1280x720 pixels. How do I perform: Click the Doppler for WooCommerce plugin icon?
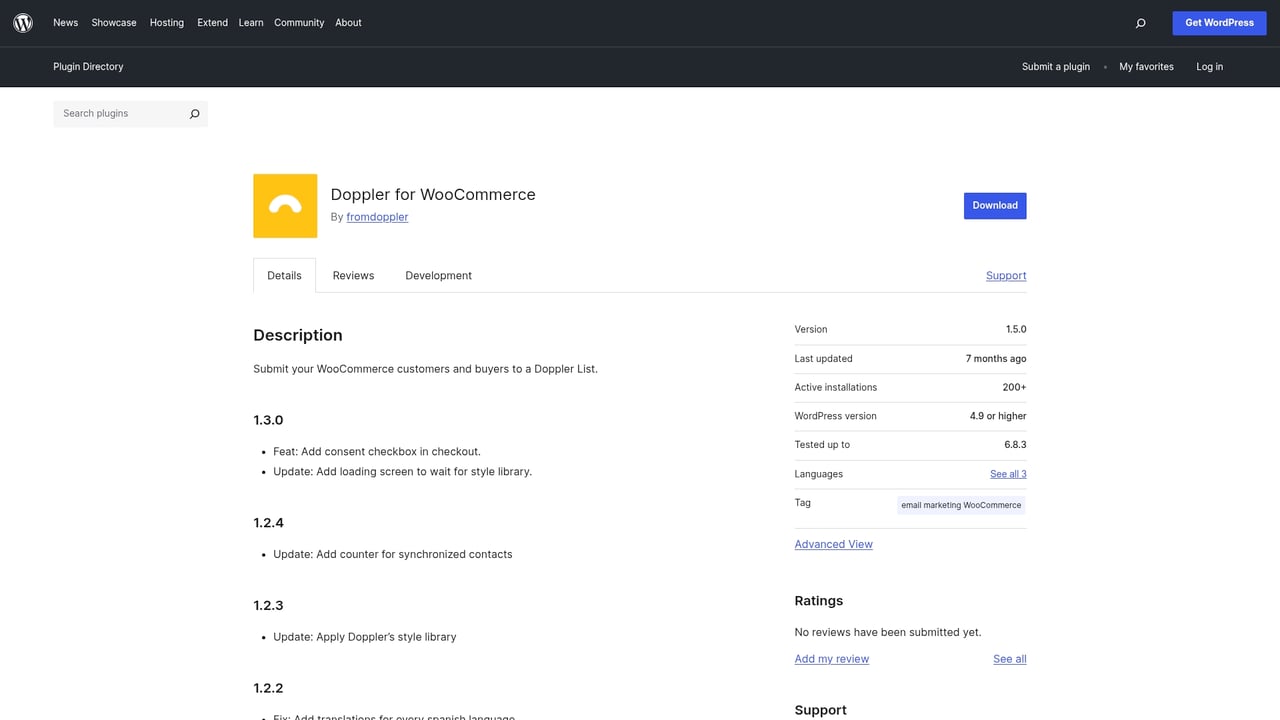pyautogui.click(x=284, y=205)
